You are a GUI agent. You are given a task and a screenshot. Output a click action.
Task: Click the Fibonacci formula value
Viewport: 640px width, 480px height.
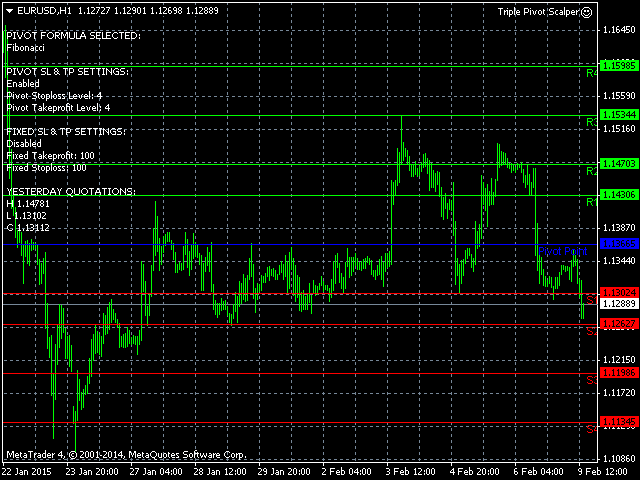click(25, 48)
